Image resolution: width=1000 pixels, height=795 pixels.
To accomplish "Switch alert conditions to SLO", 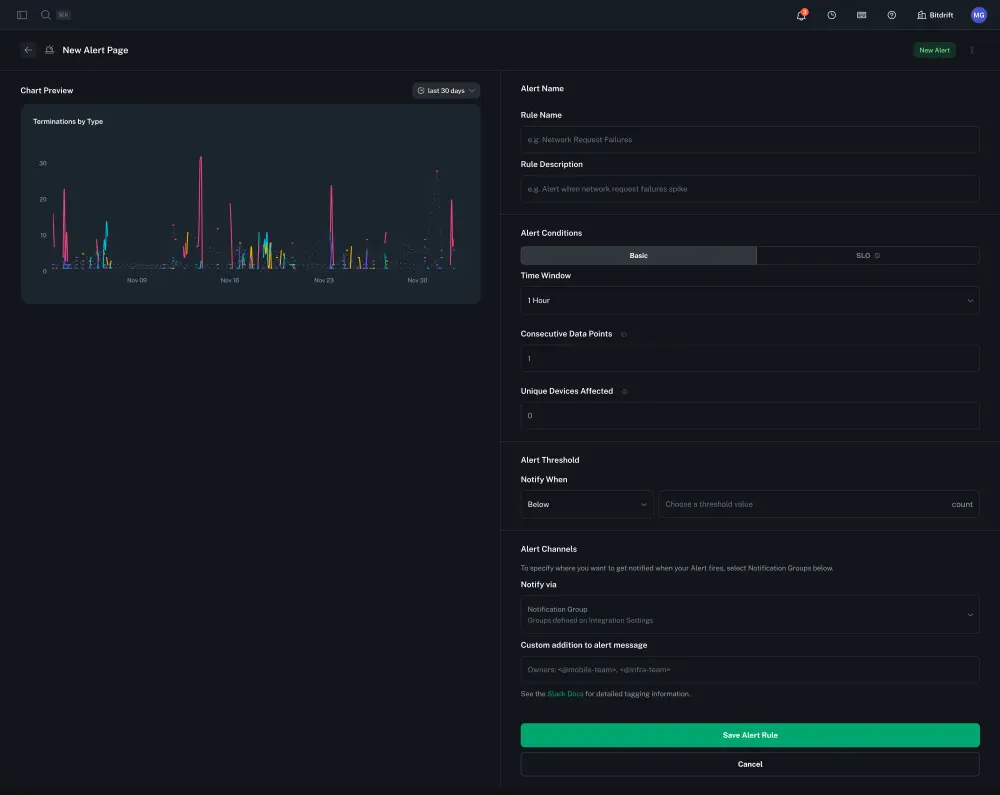I will (867, 256).
